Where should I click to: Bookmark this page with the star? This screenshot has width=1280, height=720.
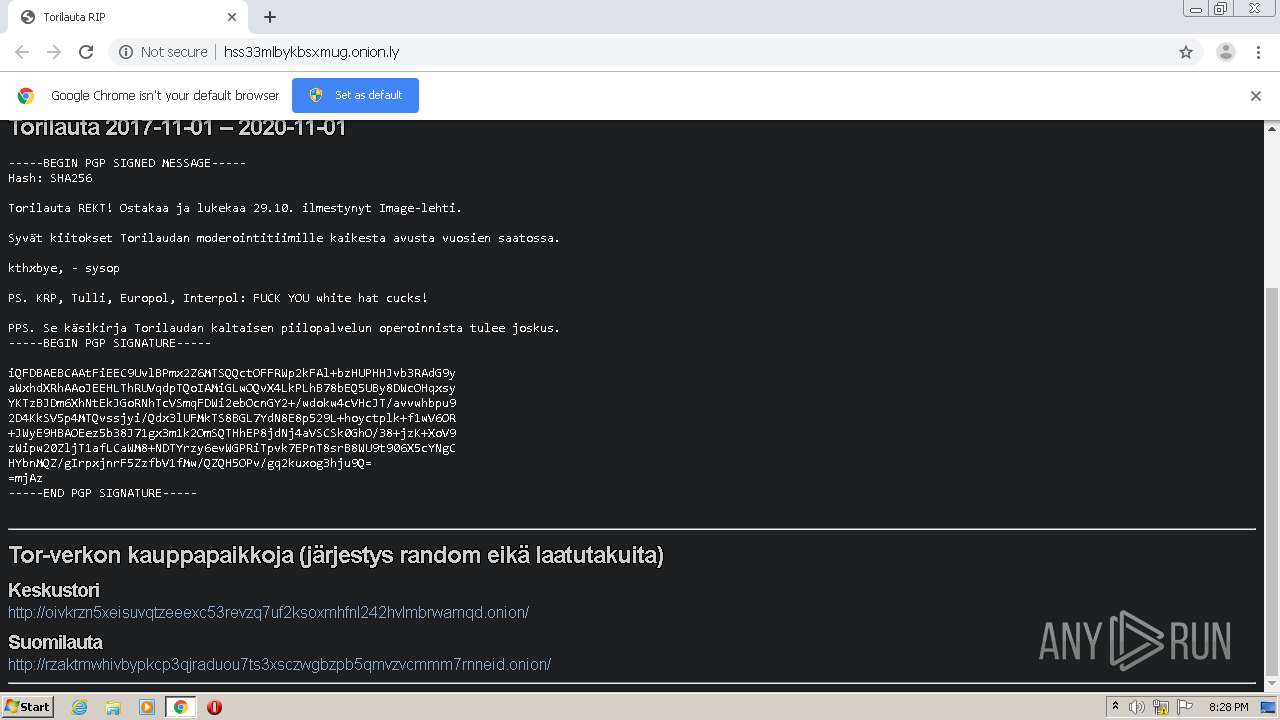point(1186,52)
